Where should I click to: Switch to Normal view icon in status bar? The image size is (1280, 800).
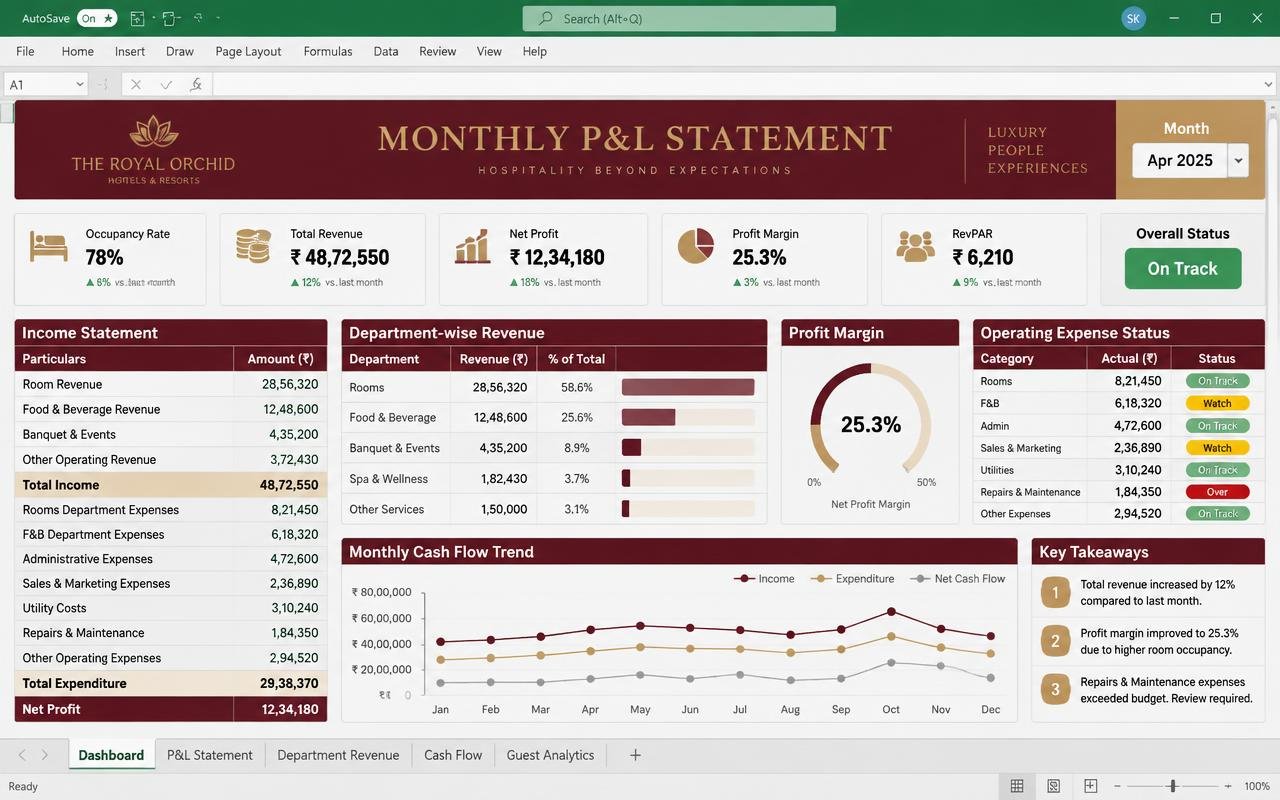1017,786
